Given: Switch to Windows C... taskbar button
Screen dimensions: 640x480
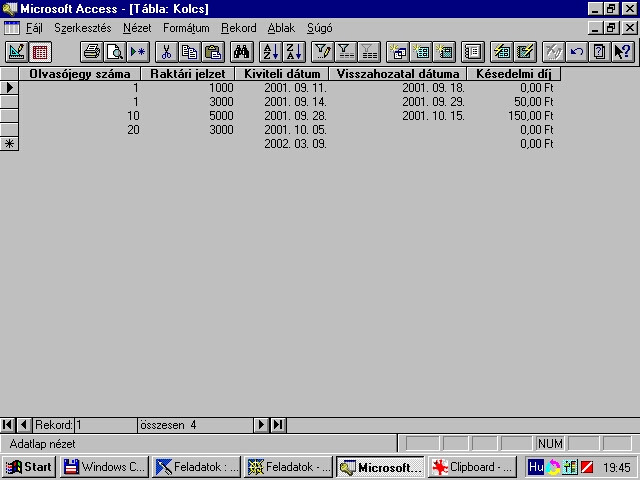Looking at the screenshot, I should (x=104, y=467).
